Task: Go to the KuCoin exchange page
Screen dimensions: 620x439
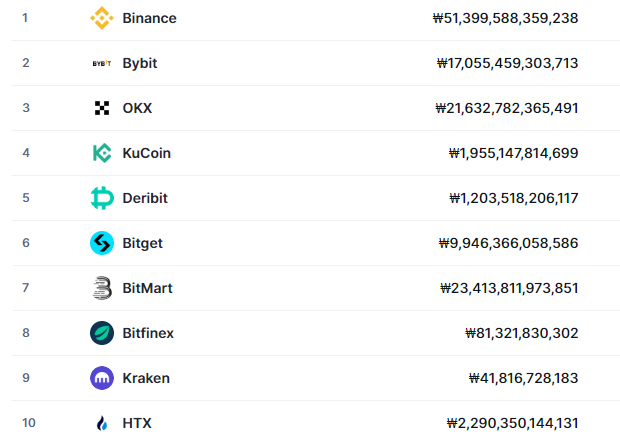Action: tap(147, 153)
